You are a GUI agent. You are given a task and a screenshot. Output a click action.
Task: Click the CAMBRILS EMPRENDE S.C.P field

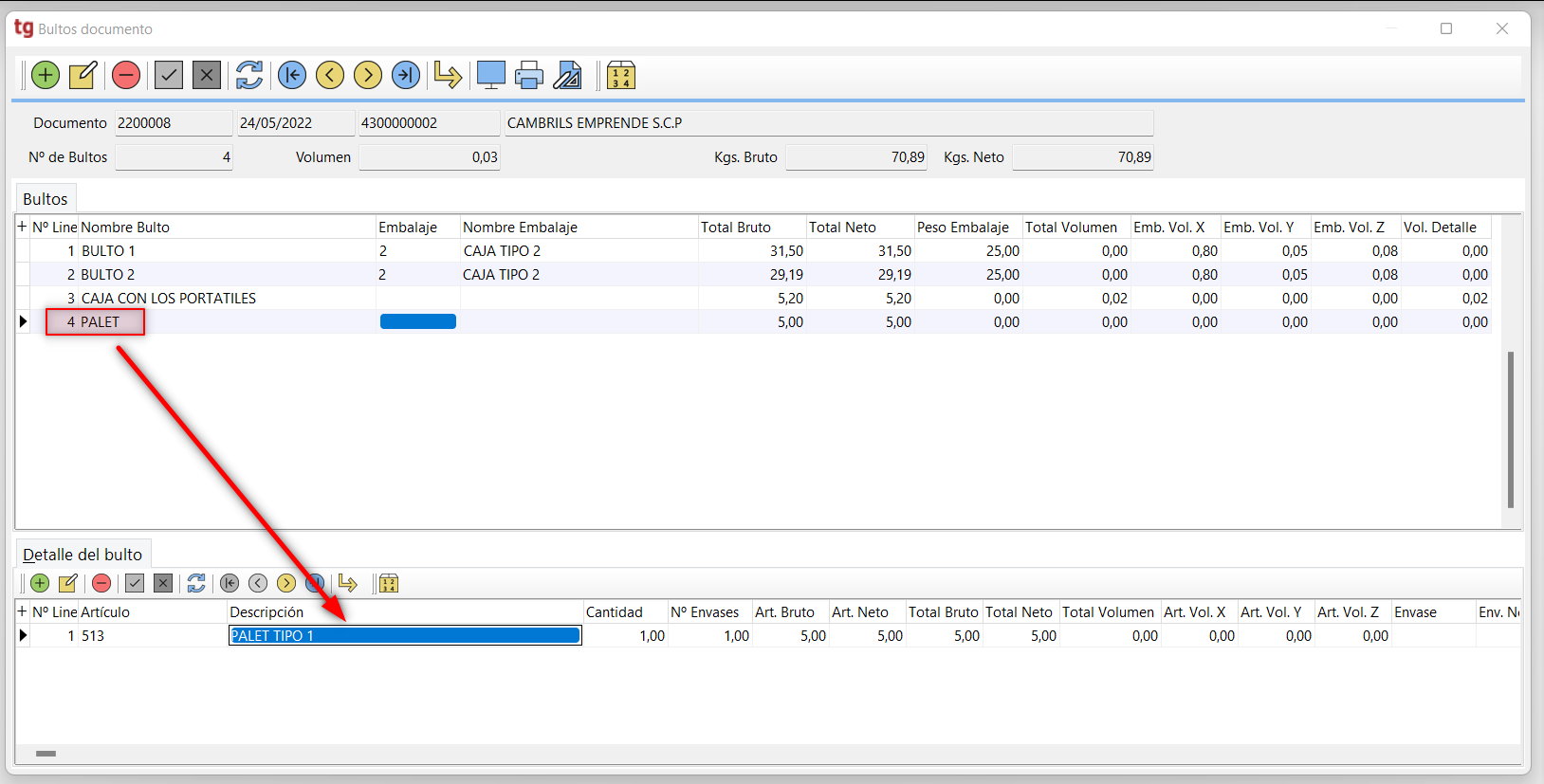[829, 123]
